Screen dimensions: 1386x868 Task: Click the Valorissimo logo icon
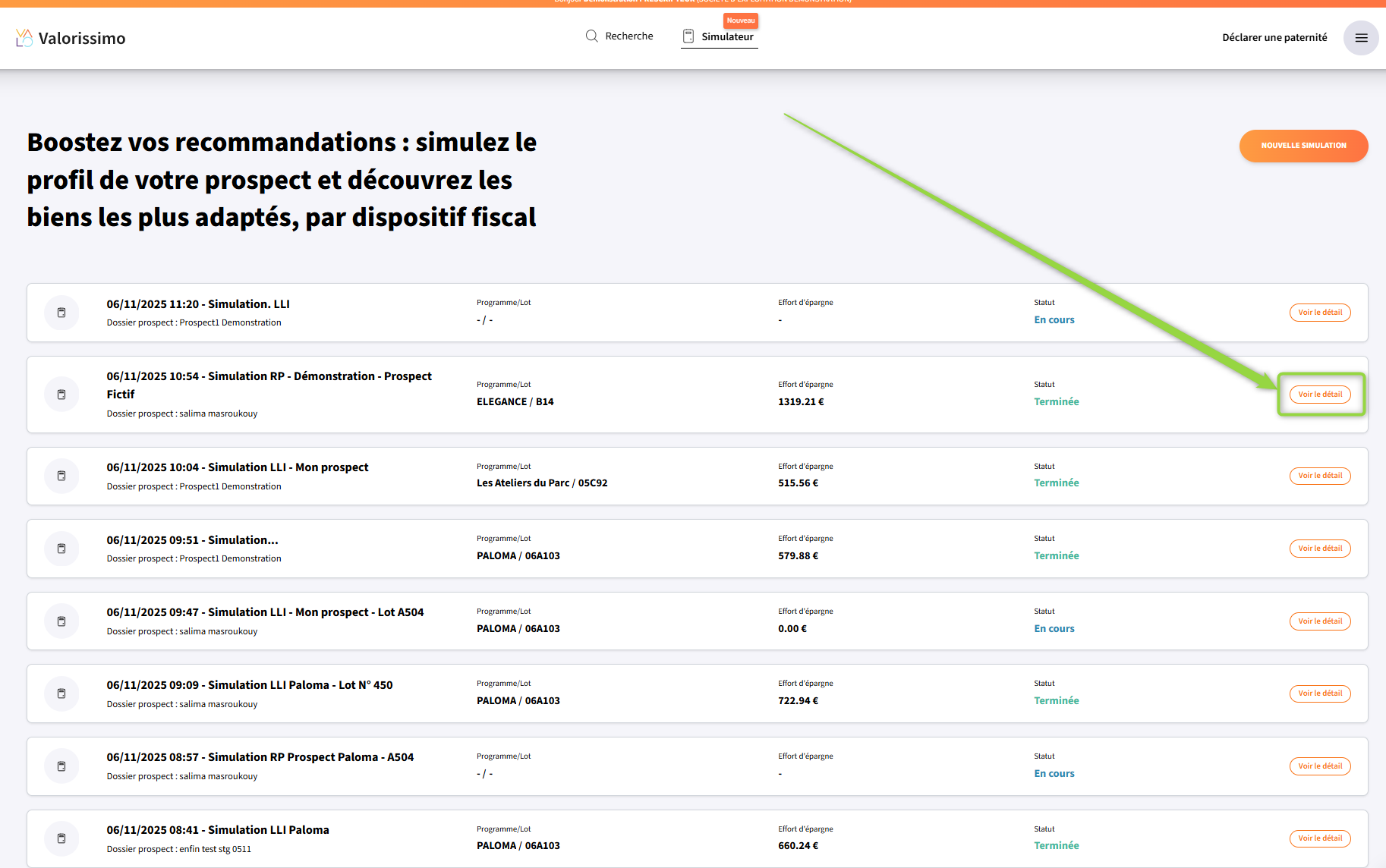(x=24, y=38)
